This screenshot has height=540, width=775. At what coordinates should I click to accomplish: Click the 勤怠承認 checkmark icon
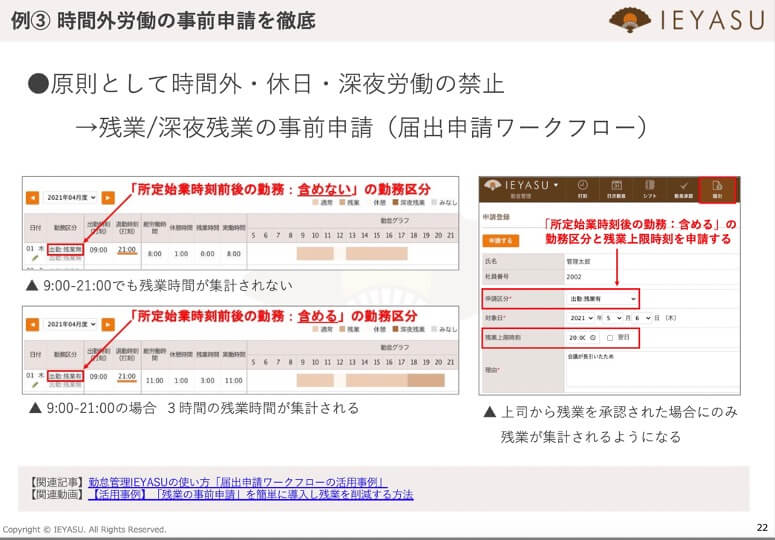click(683, 188)
